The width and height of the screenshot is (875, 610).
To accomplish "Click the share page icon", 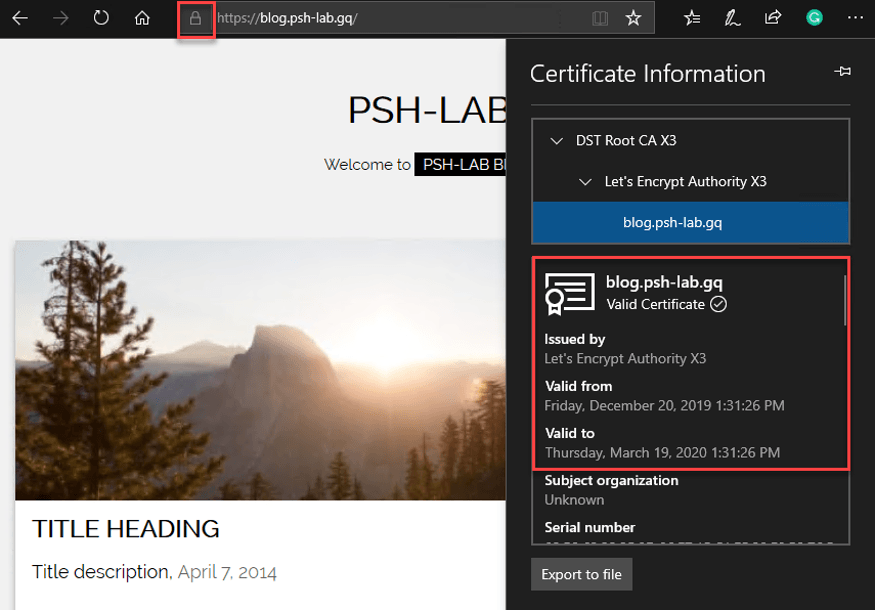I will click(x=773, y=18).
